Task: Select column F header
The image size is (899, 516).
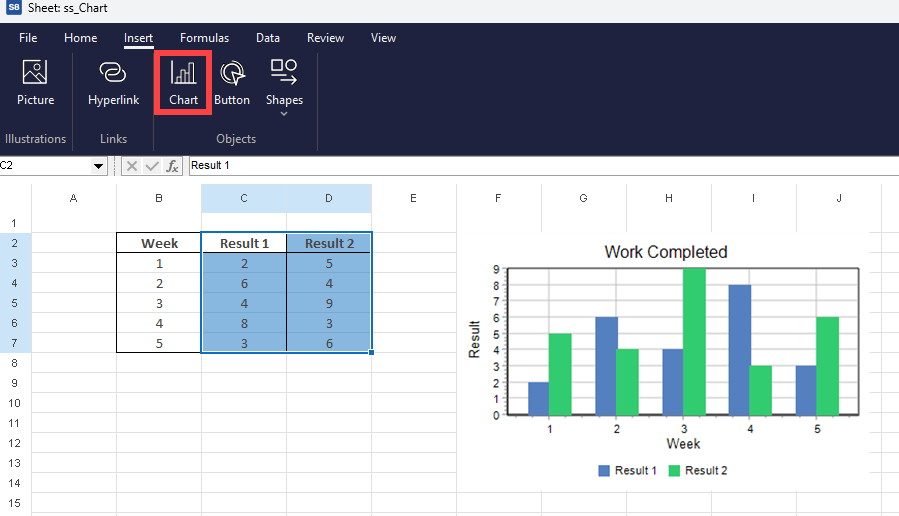Action: coord(498,198)
